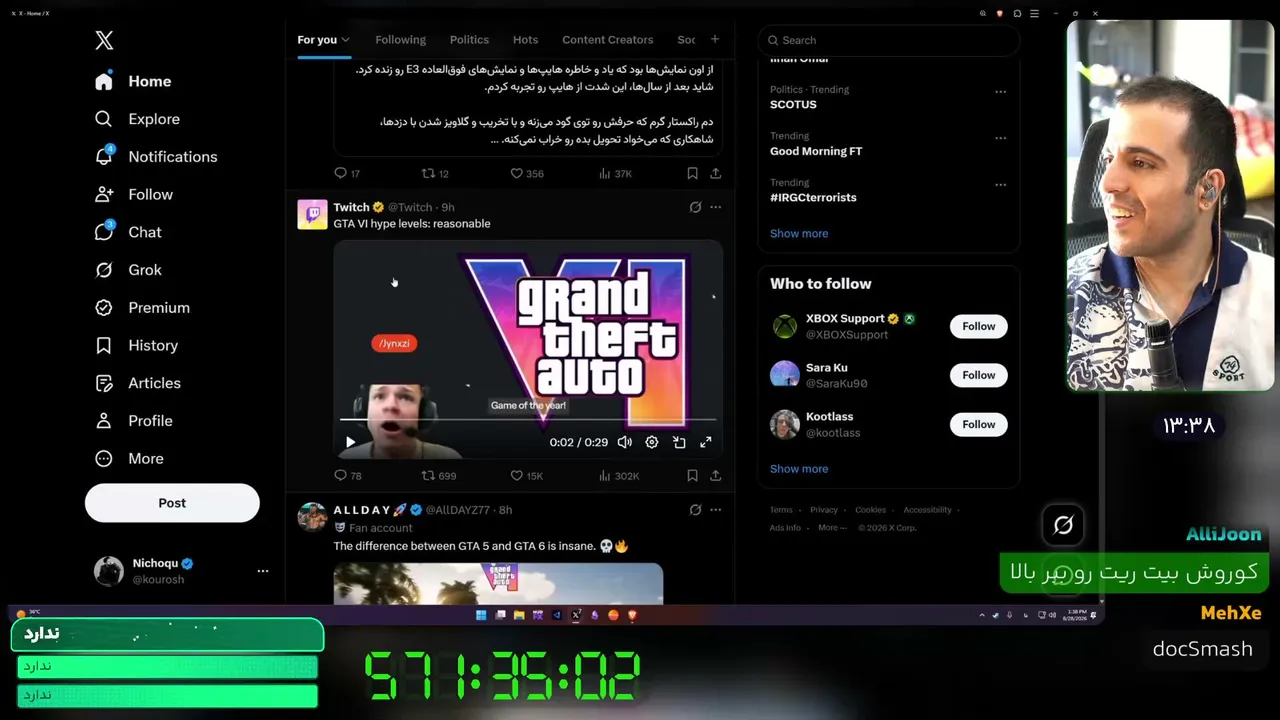This screenshot has height=720, width=1280.
Task: Enable picture-in-picture for the GTA VI video
Action: point(679,442)
